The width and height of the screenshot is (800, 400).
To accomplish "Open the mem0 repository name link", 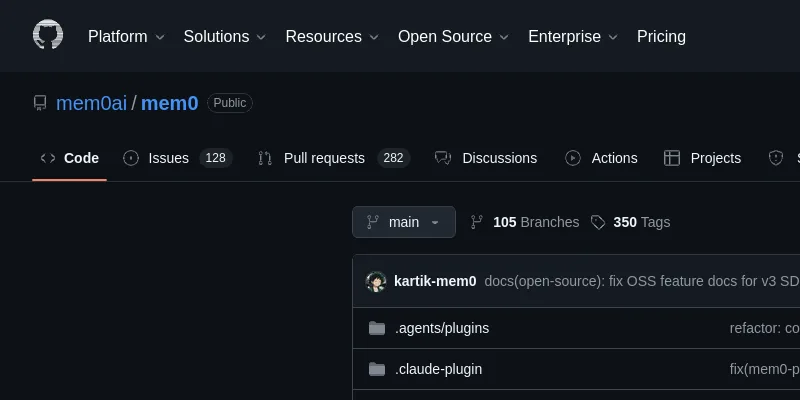I will pos(169,103).
